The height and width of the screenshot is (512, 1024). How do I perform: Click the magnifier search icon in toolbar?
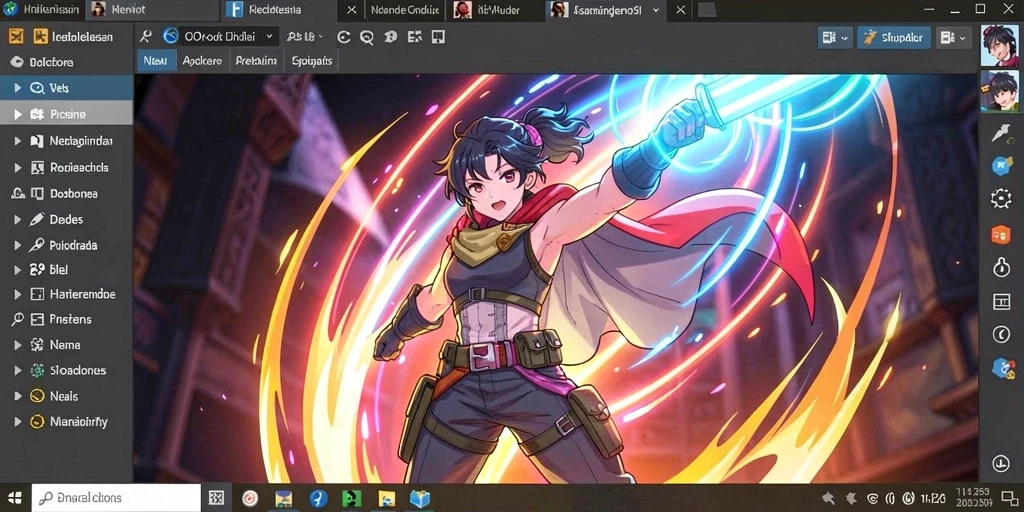(x=366, y=37)
